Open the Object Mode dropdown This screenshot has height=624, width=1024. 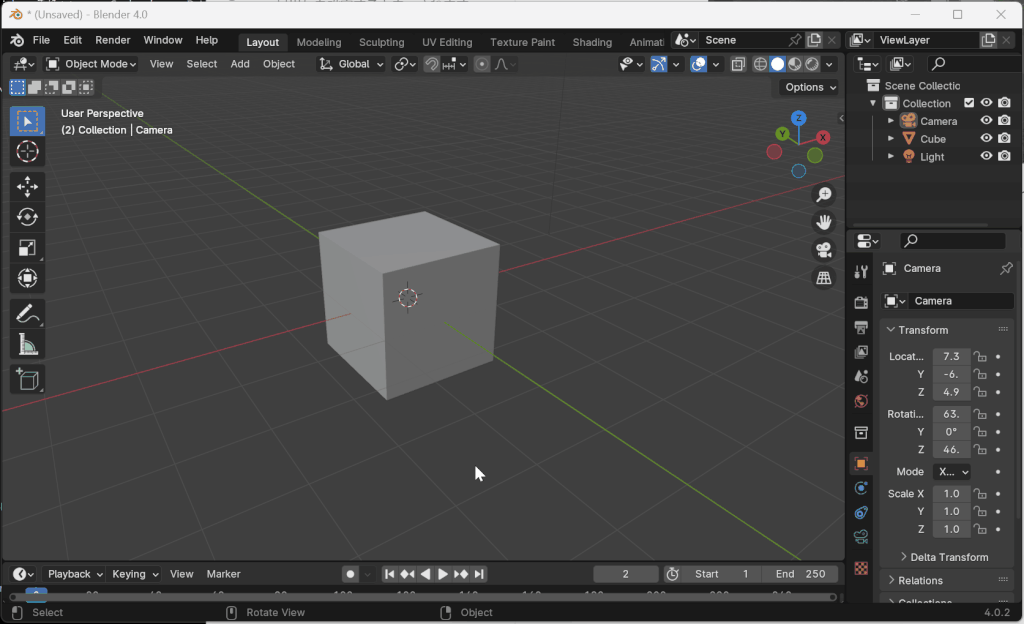pyautogui.click(x=92, y=64)
